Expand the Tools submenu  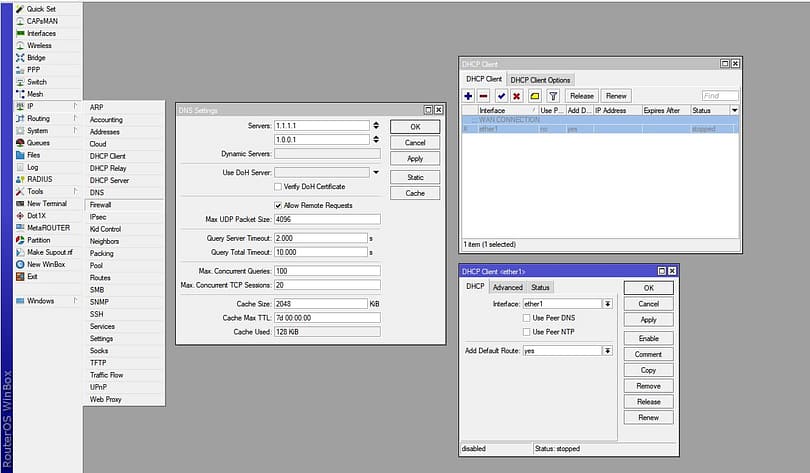75,191
